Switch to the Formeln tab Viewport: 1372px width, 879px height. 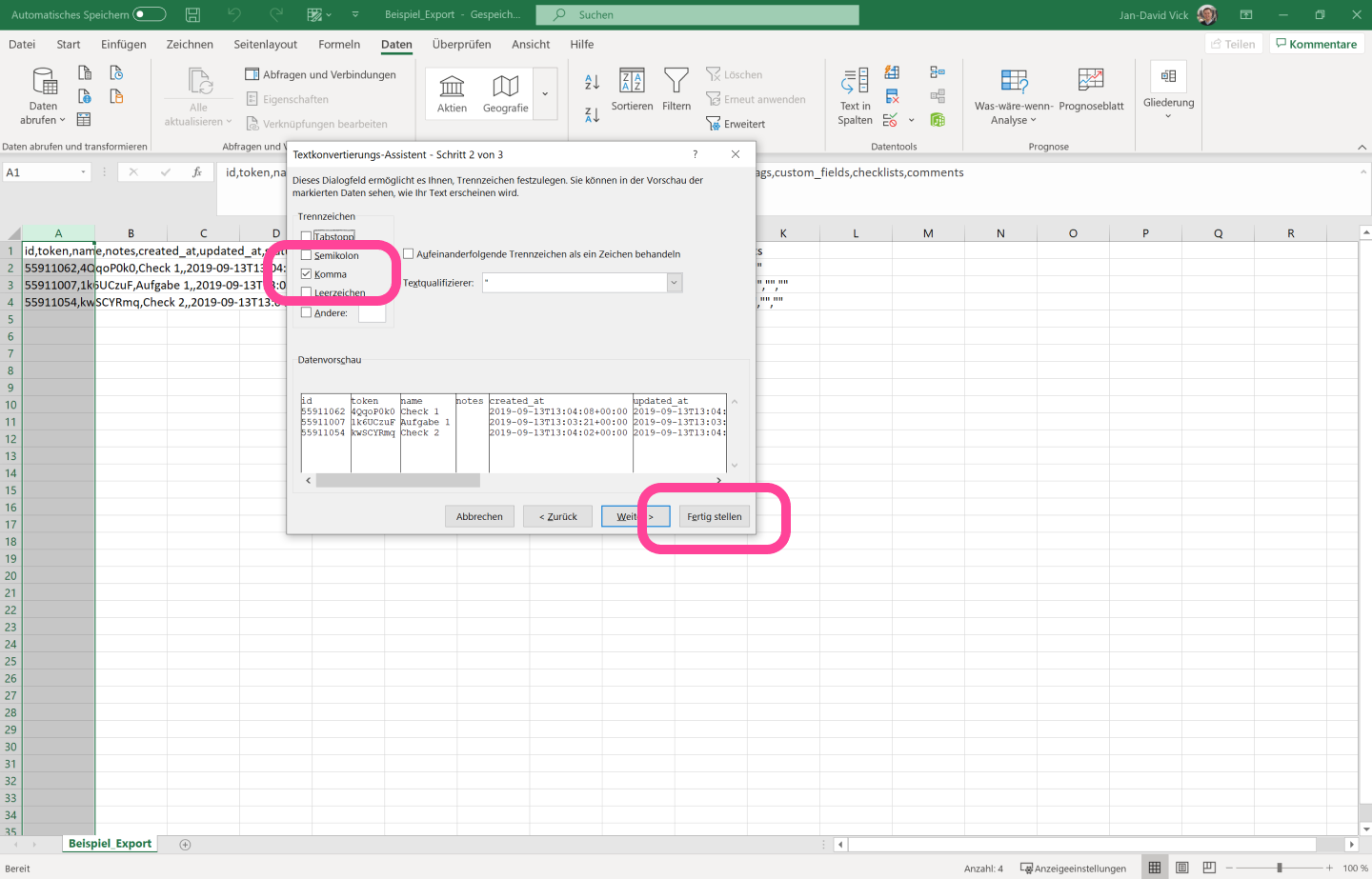coord(339,44)
